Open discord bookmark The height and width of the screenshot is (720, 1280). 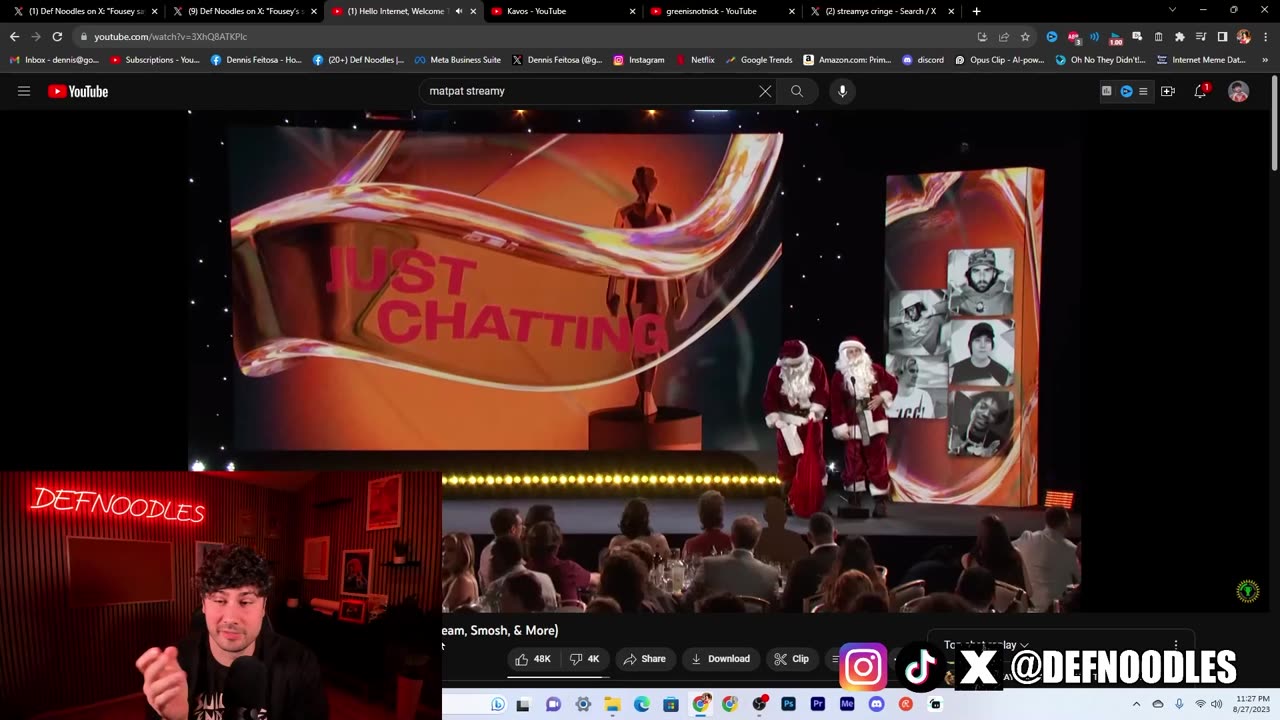click(923, 60)
